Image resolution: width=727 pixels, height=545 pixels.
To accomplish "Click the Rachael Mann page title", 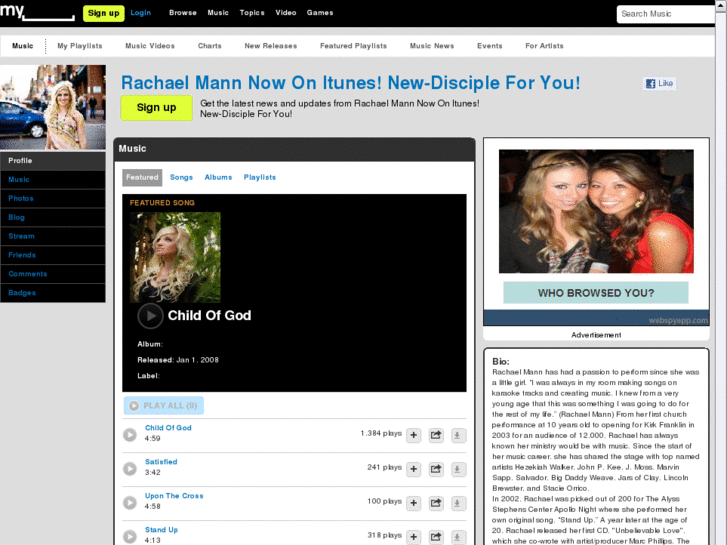I will coord(351,83).
